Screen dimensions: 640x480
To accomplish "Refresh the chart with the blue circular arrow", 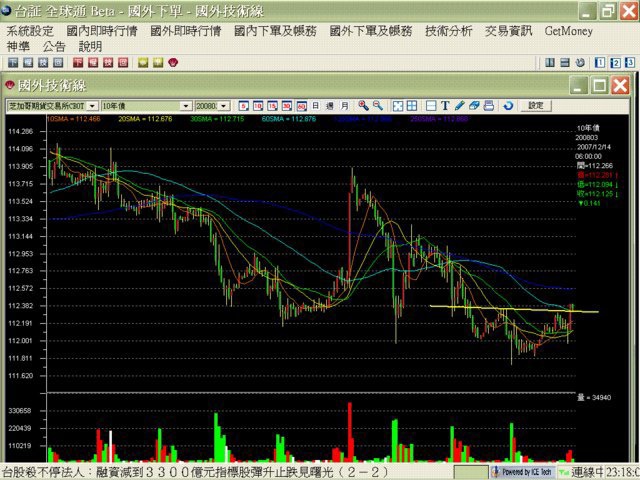I will 508,106.
